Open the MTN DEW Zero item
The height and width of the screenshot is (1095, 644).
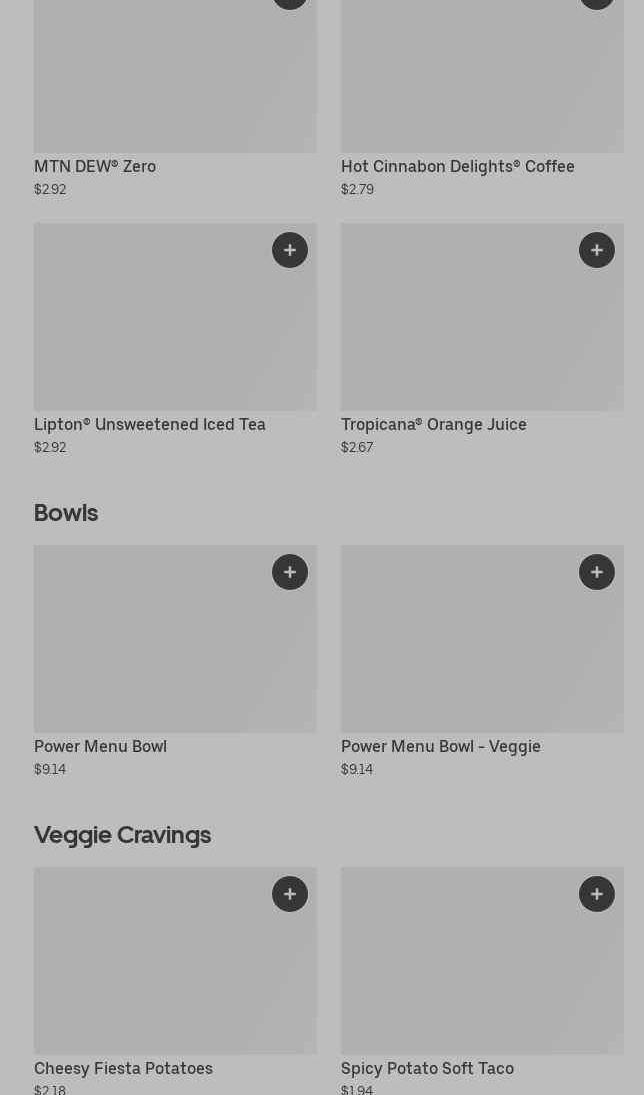click(95, 167)
